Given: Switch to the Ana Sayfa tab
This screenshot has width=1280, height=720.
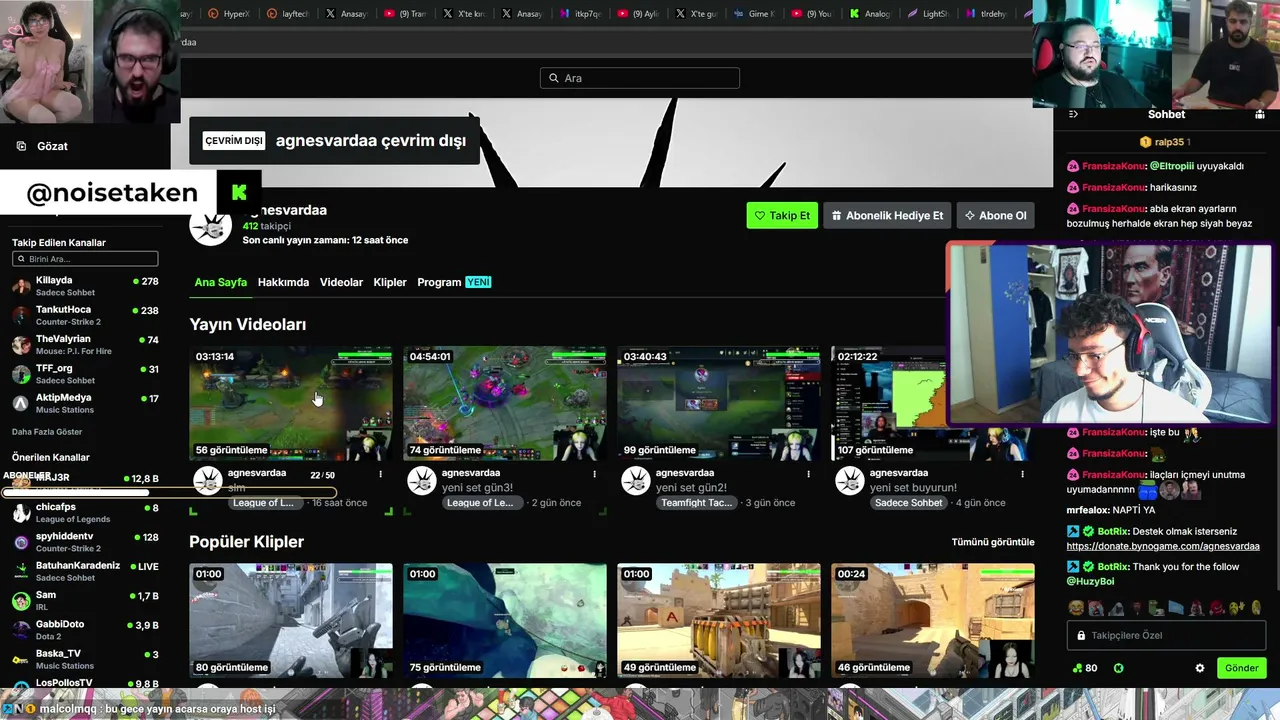Looking at the screenshot, I should 221,282.
